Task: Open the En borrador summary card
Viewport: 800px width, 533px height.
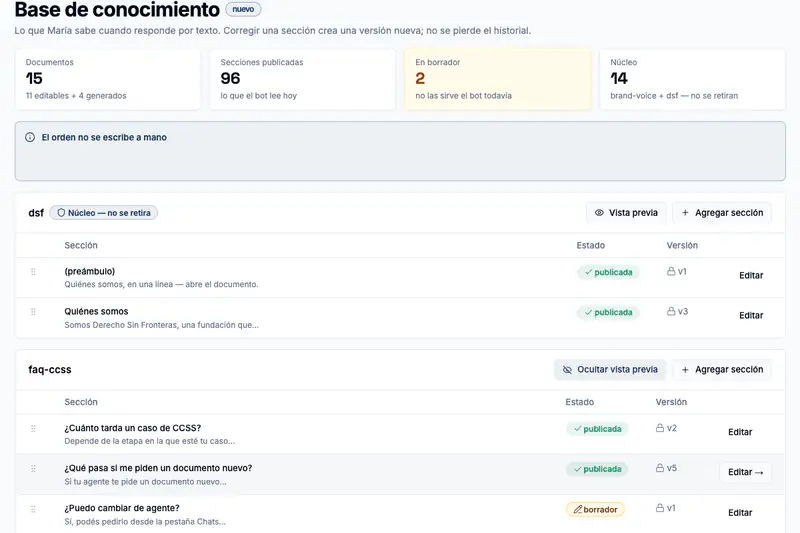Action: coord(498,80)
